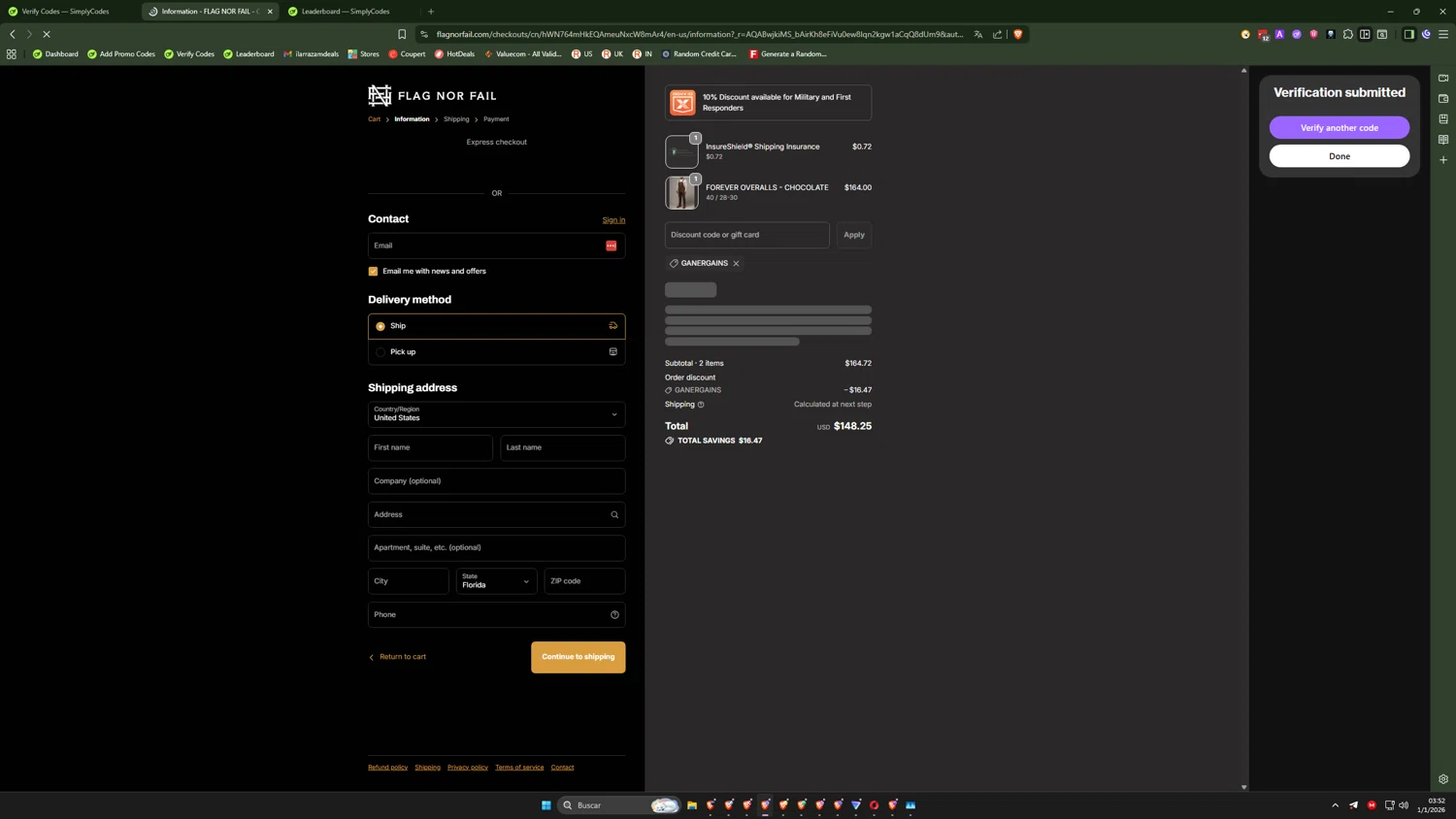Stop loading the page
The height and width of the screenshot is (819, 1456).
(46, 34)
